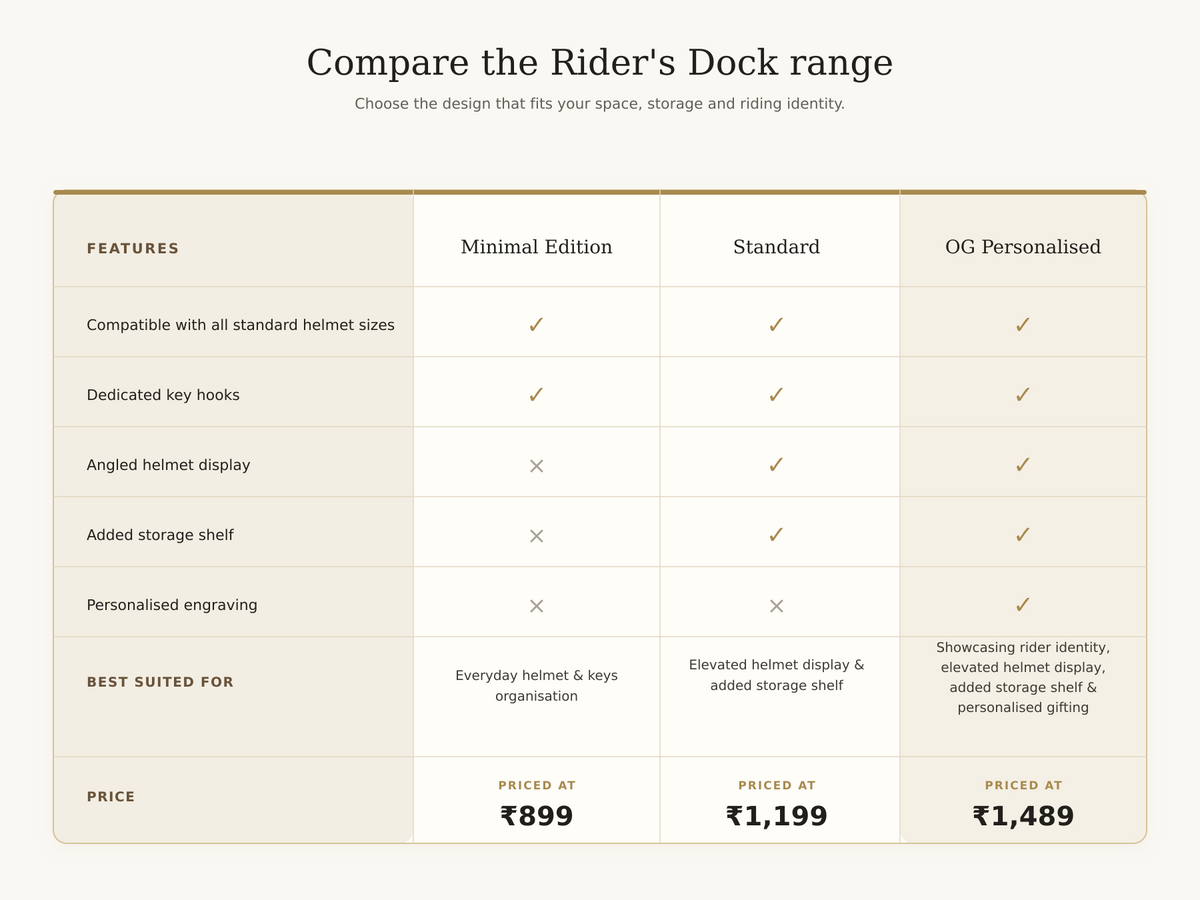Click Minimal Edition's angled helmet display cross
The height and width of the screenshot is (900, 1200).
[536, 466]
